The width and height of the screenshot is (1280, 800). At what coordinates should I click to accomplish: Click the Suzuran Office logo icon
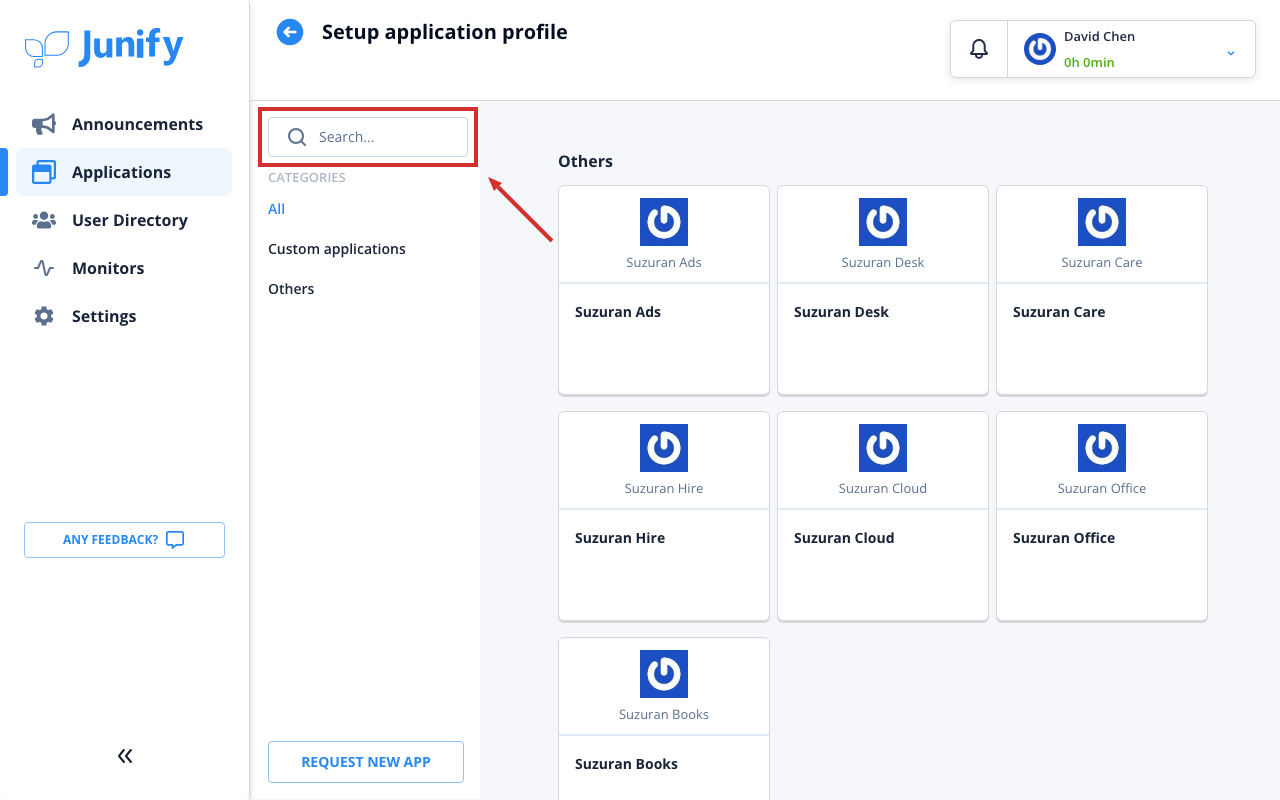point(1102,448)
